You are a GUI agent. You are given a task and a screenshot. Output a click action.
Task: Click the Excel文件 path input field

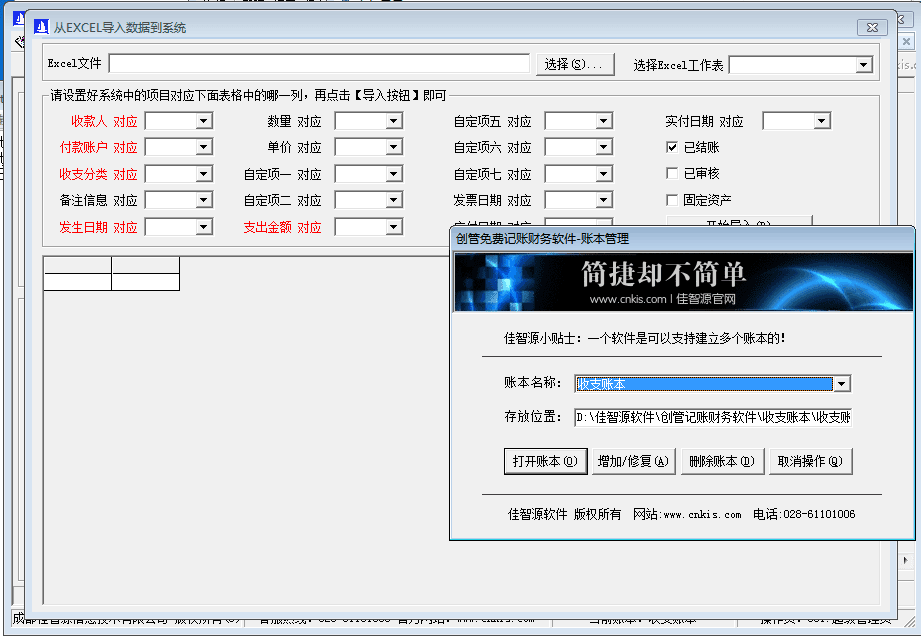319,64
